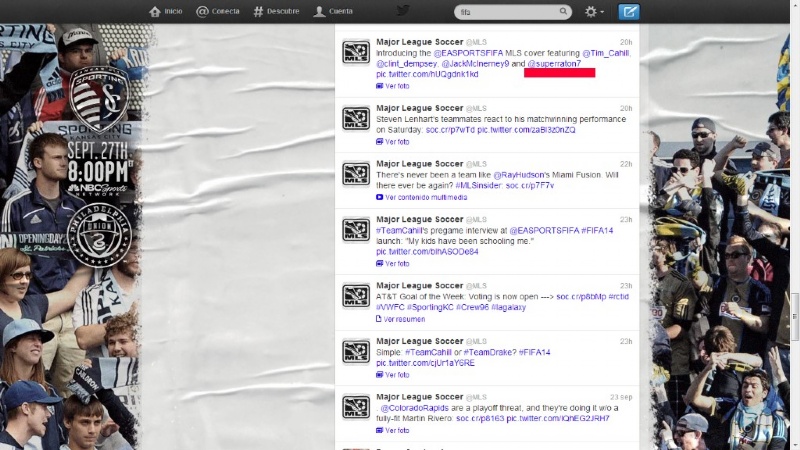
Task: Open link pic.twitter.com/hUQgdnk1kd
Action: [x=427, y=74]
